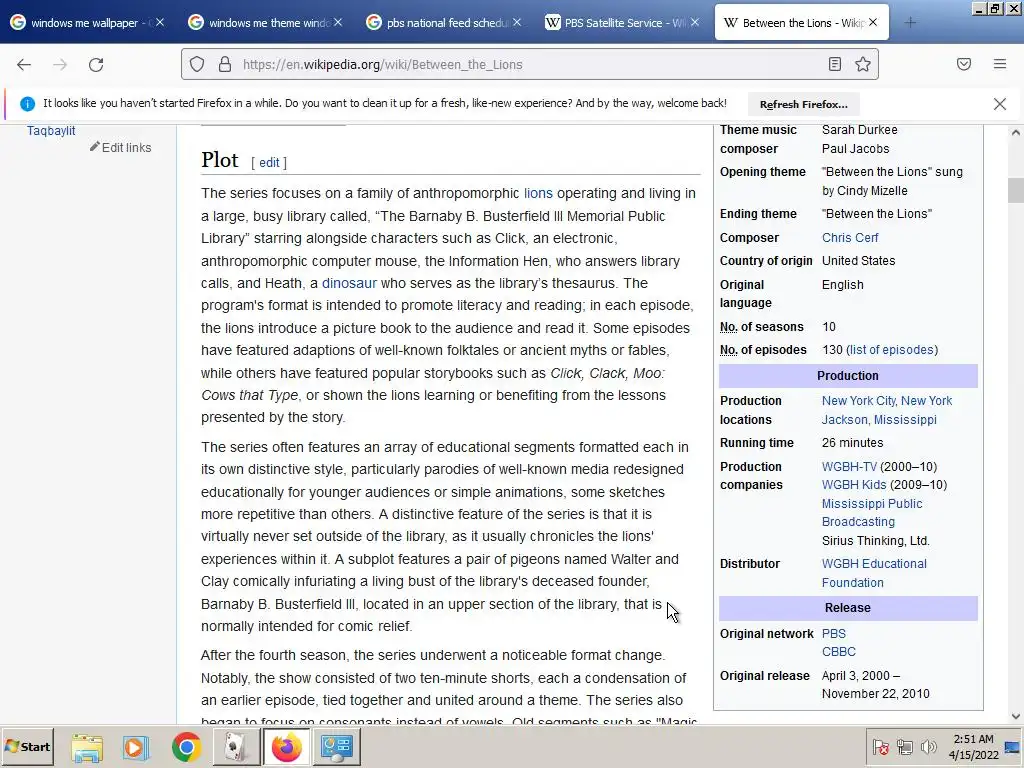The height and width of the screenshot is (768, 1024).
Task: Close the 'windows me wallpaper' tab
Action: coord(160,22)
